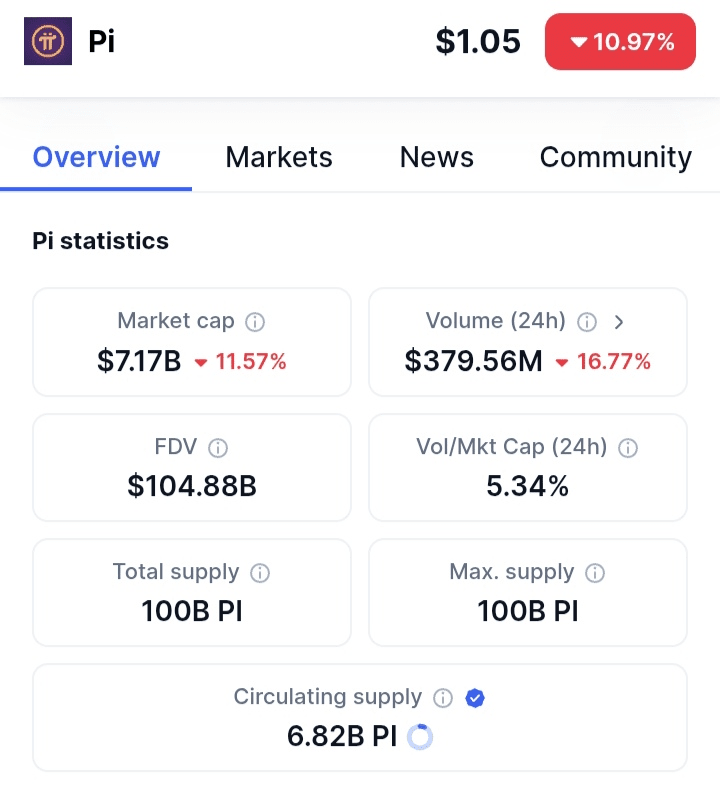Click the Total supply info icon
720x788 pixels.
tap(259, 573)
